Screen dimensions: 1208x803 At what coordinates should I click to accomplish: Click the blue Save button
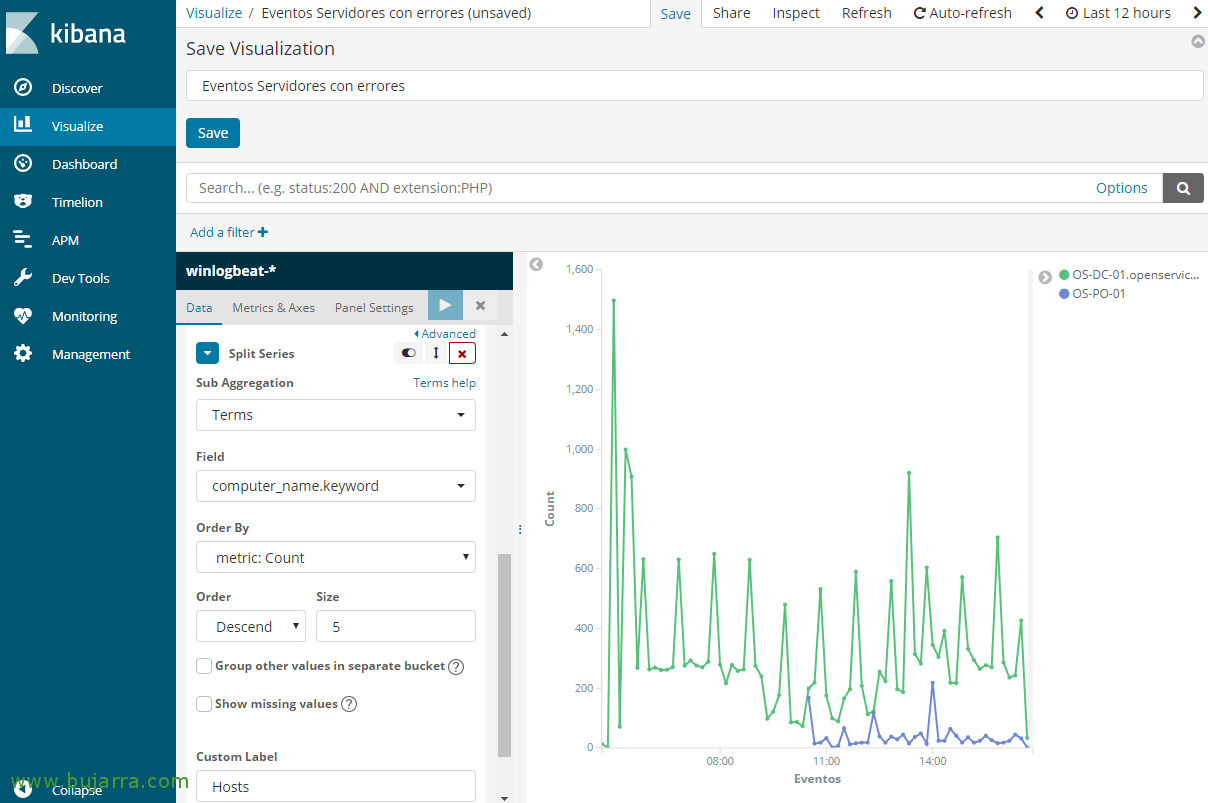212,133
